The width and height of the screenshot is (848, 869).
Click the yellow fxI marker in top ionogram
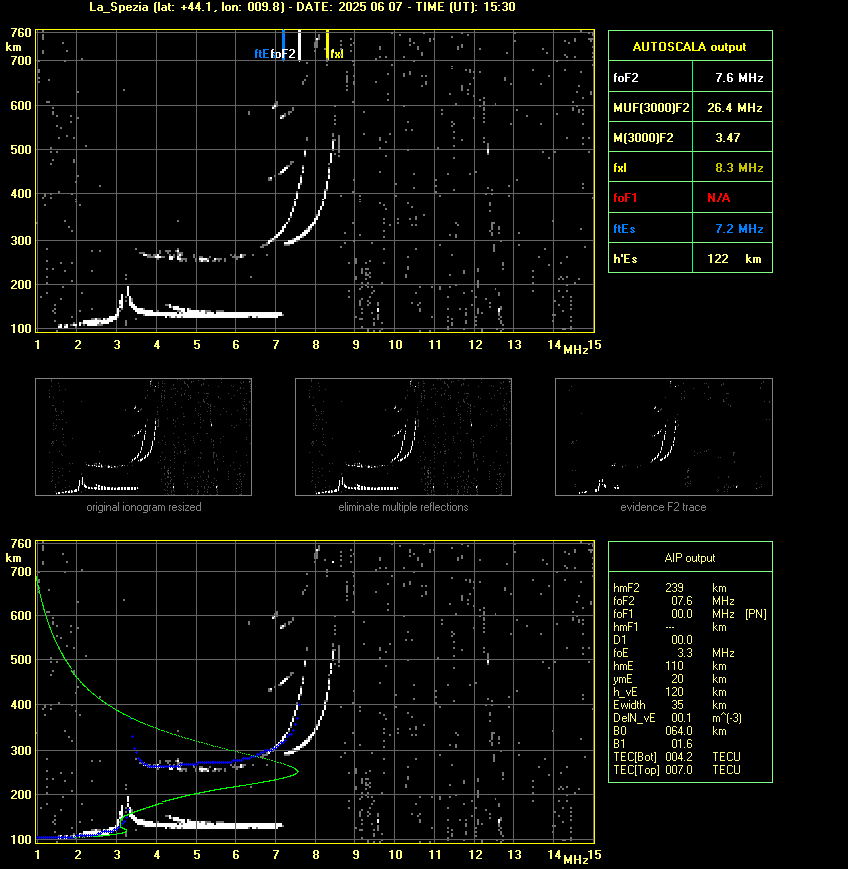pyautogui.click(x=327, y=45)
